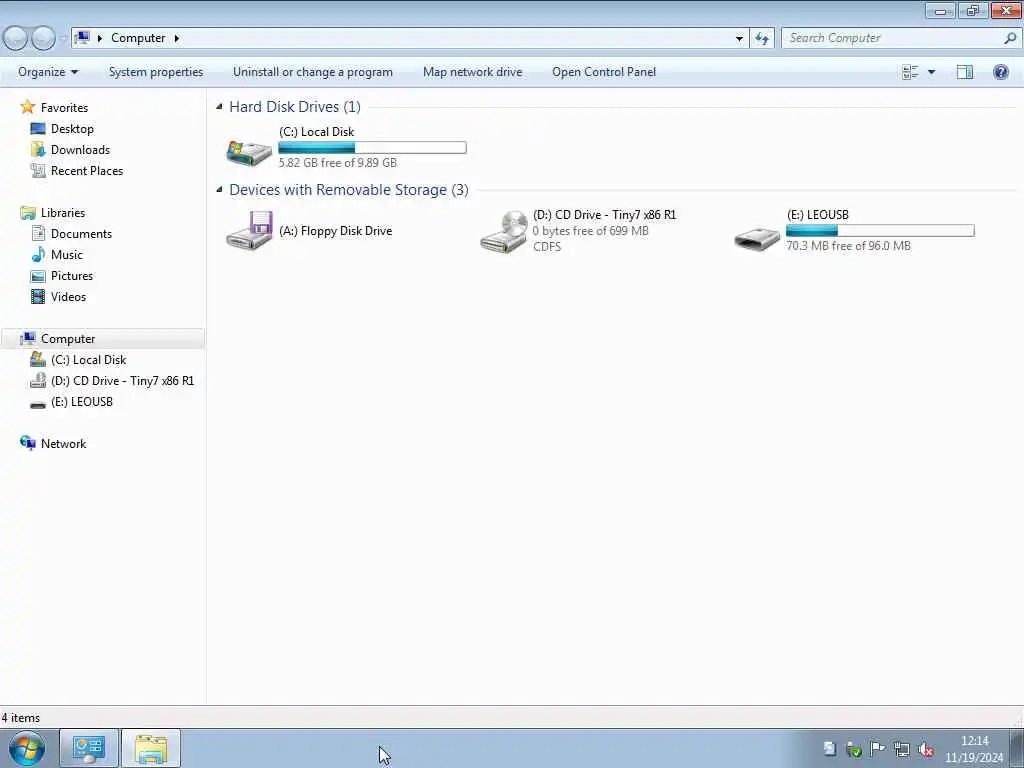Click the '4 items' status bar text
This screenshot has width=1024, height=768.
21,718
